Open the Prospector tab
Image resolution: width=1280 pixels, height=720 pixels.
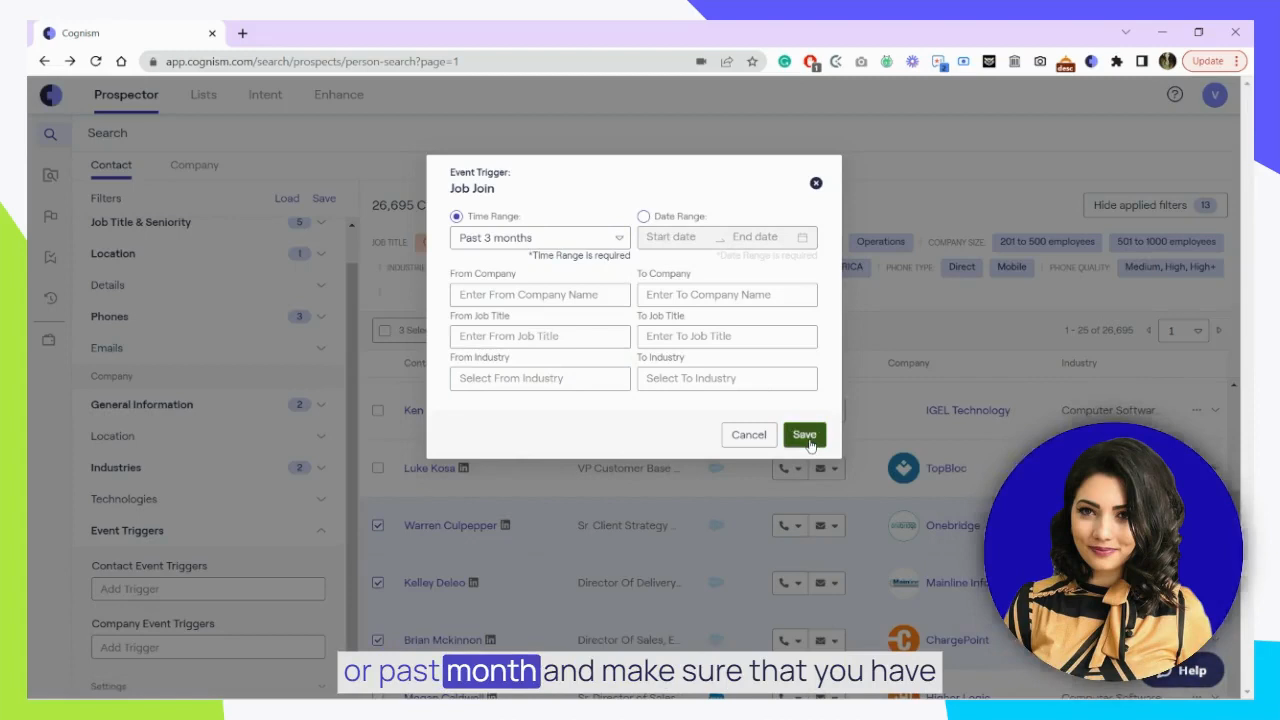pos(126,95)
